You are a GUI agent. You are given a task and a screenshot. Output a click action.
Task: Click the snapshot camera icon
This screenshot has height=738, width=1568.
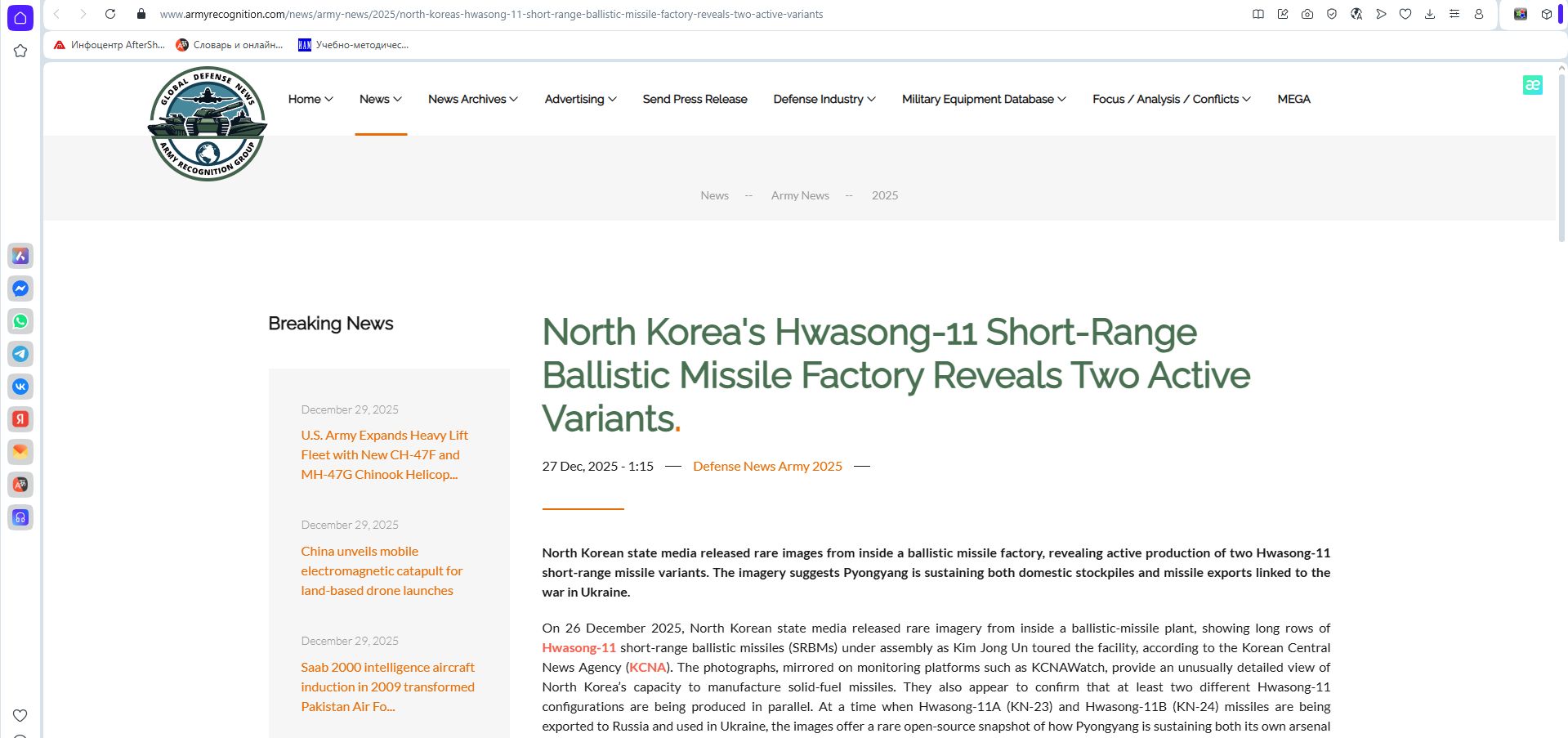(1307, 14)
